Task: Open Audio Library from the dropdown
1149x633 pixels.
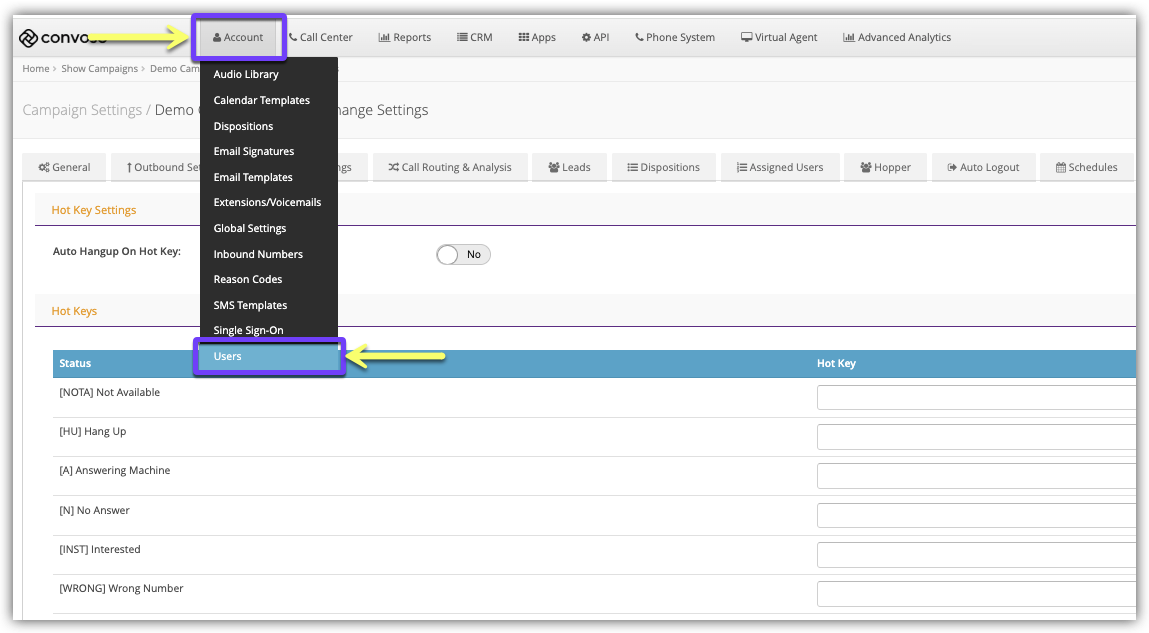Action: point(246,74)
